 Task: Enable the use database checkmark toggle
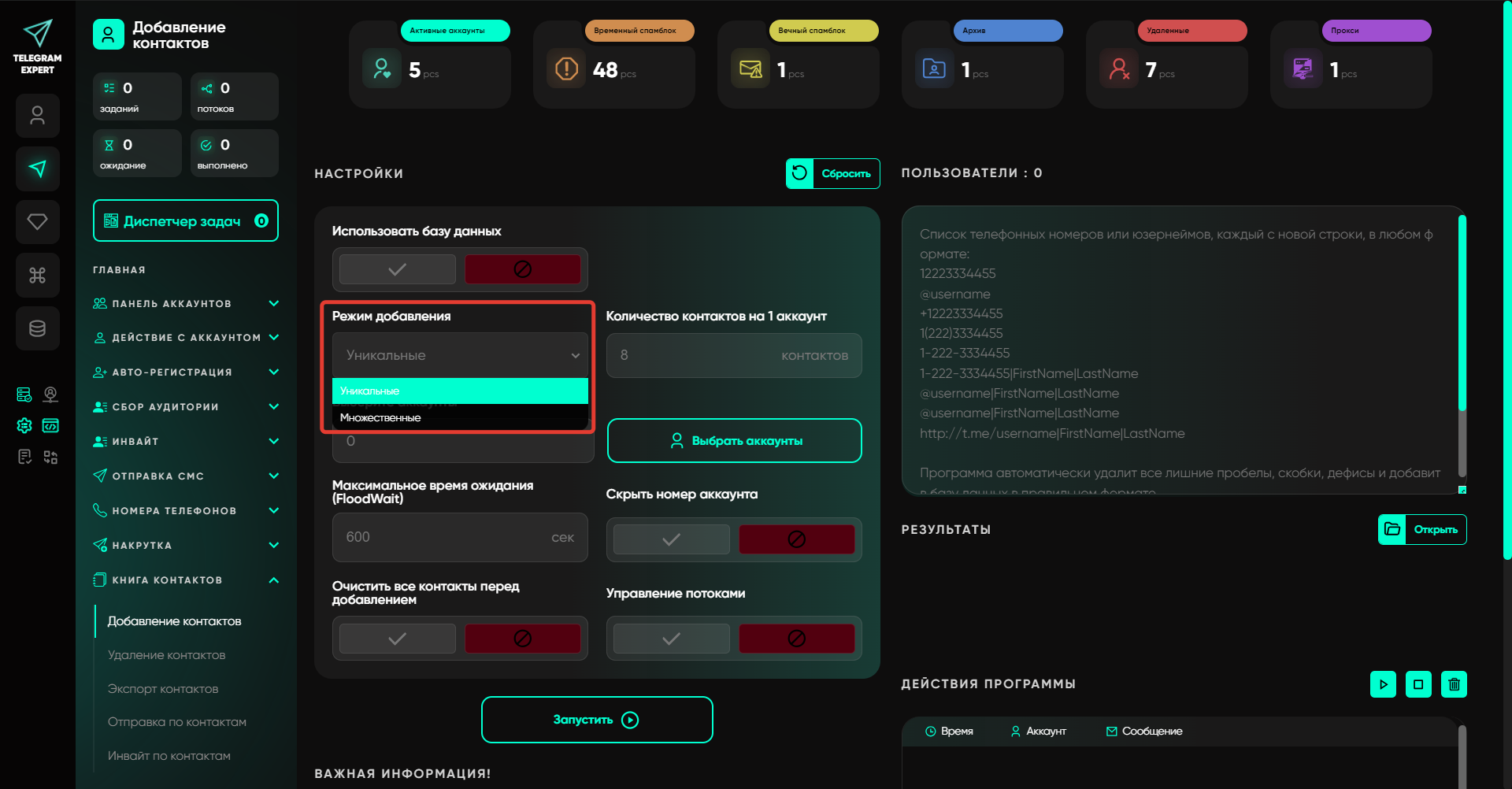[398, 269]
